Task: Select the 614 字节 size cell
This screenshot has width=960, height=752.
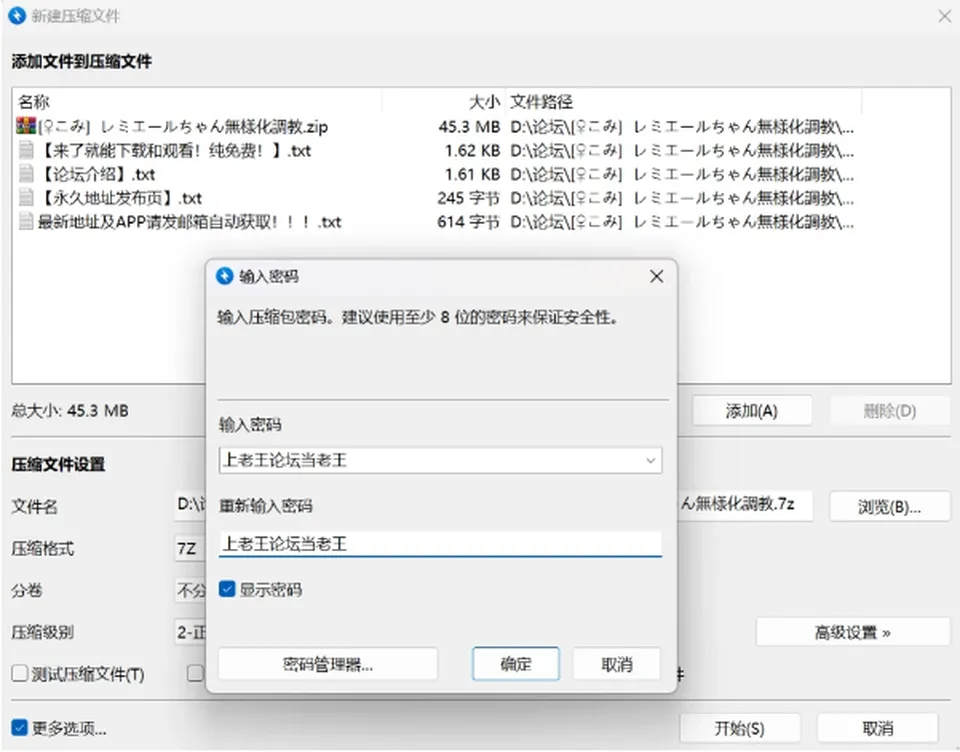Action: 468,222
